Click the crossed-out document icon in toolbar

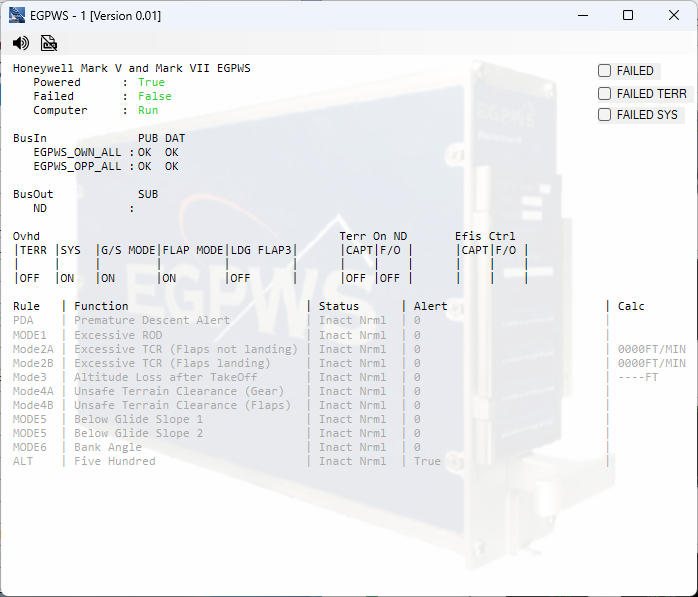pos(49,43)
